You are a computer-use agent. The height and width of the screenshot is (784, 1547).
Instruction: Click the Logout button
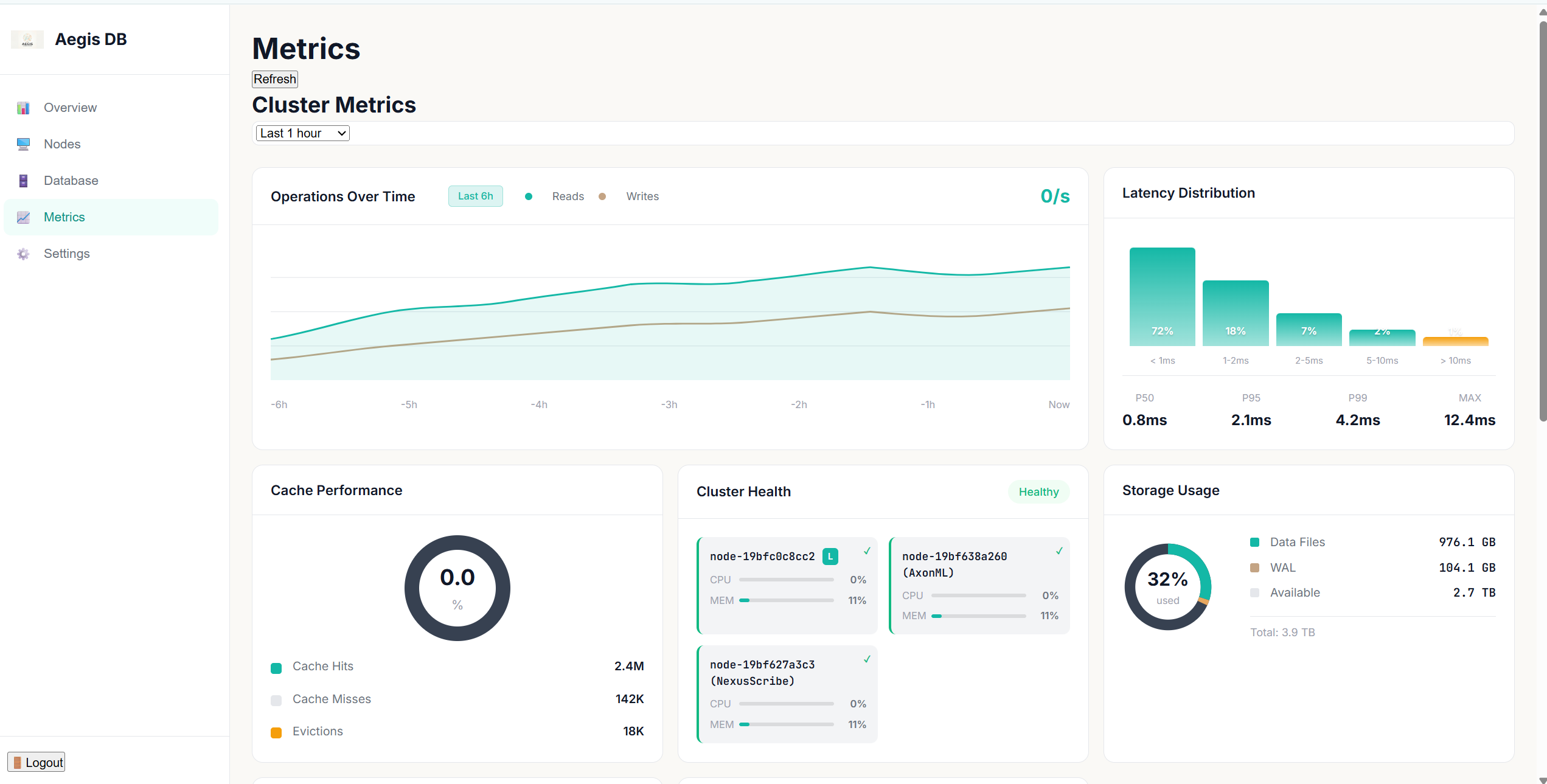36,761
